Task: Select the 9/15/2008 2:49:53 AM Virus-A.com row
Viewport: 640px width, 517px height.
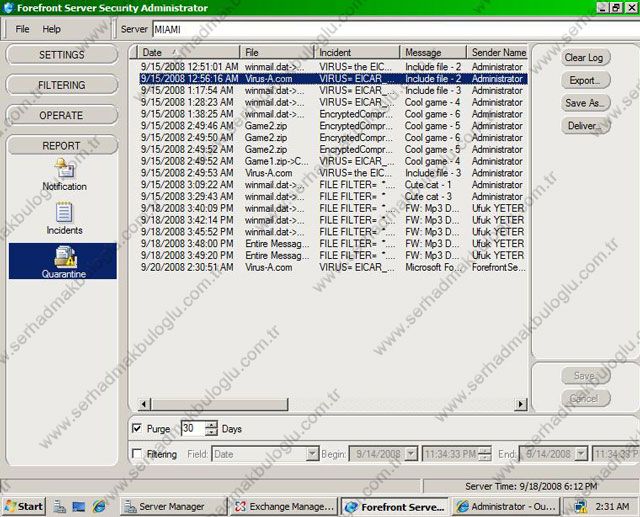Action: 333,173
